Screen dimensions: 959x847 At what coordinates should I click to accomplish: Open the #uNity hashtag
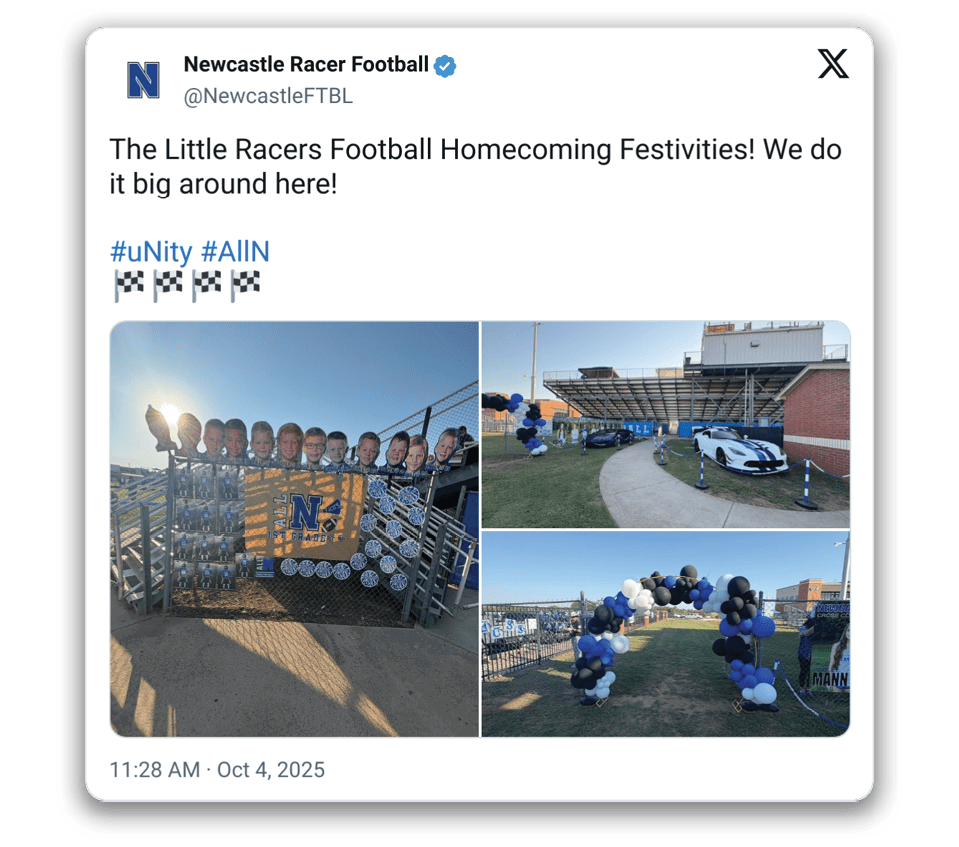(151, 251)
